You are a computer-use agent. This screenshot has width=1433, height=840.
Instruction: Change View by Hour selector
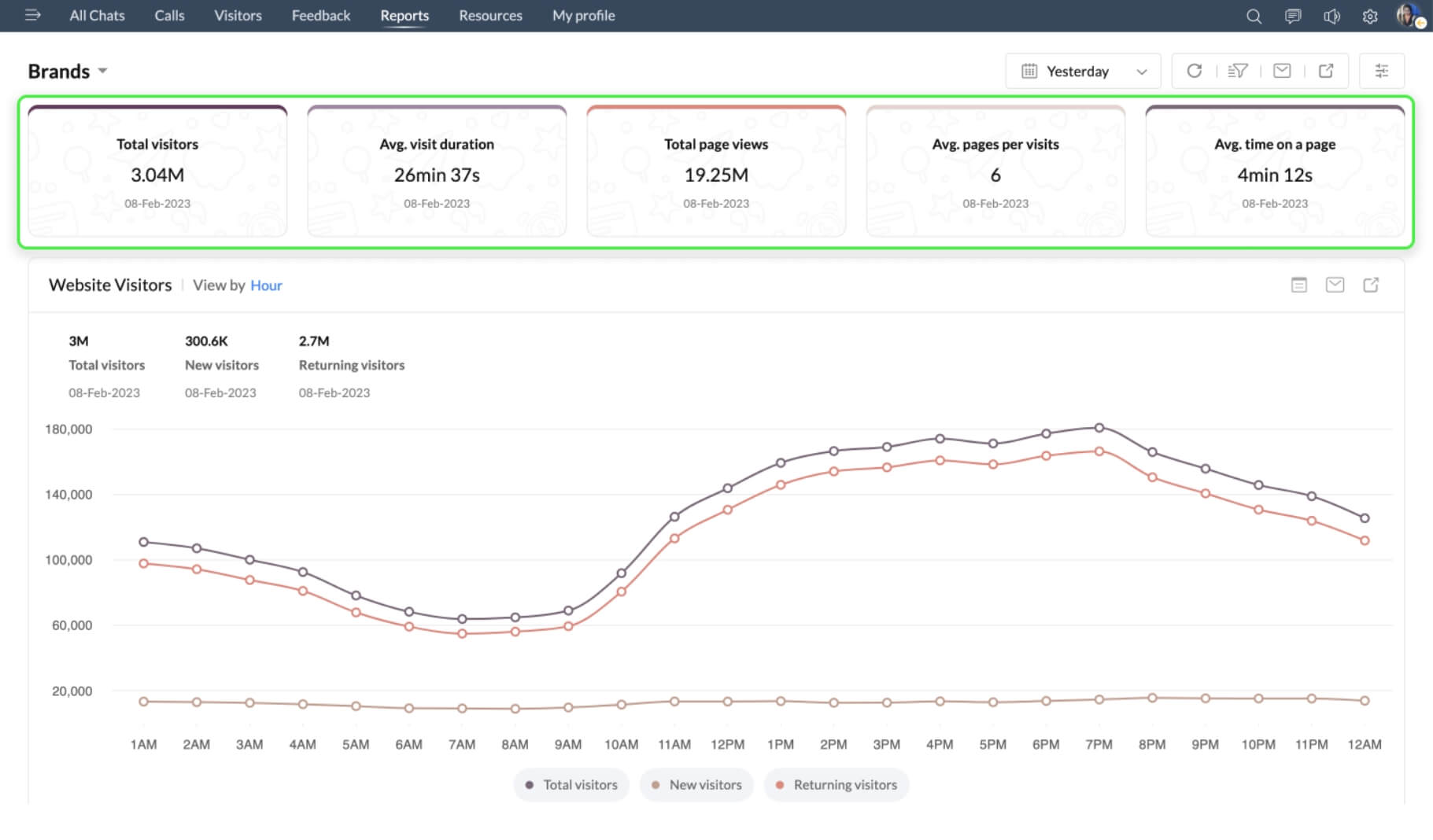(x=266, y=286)
